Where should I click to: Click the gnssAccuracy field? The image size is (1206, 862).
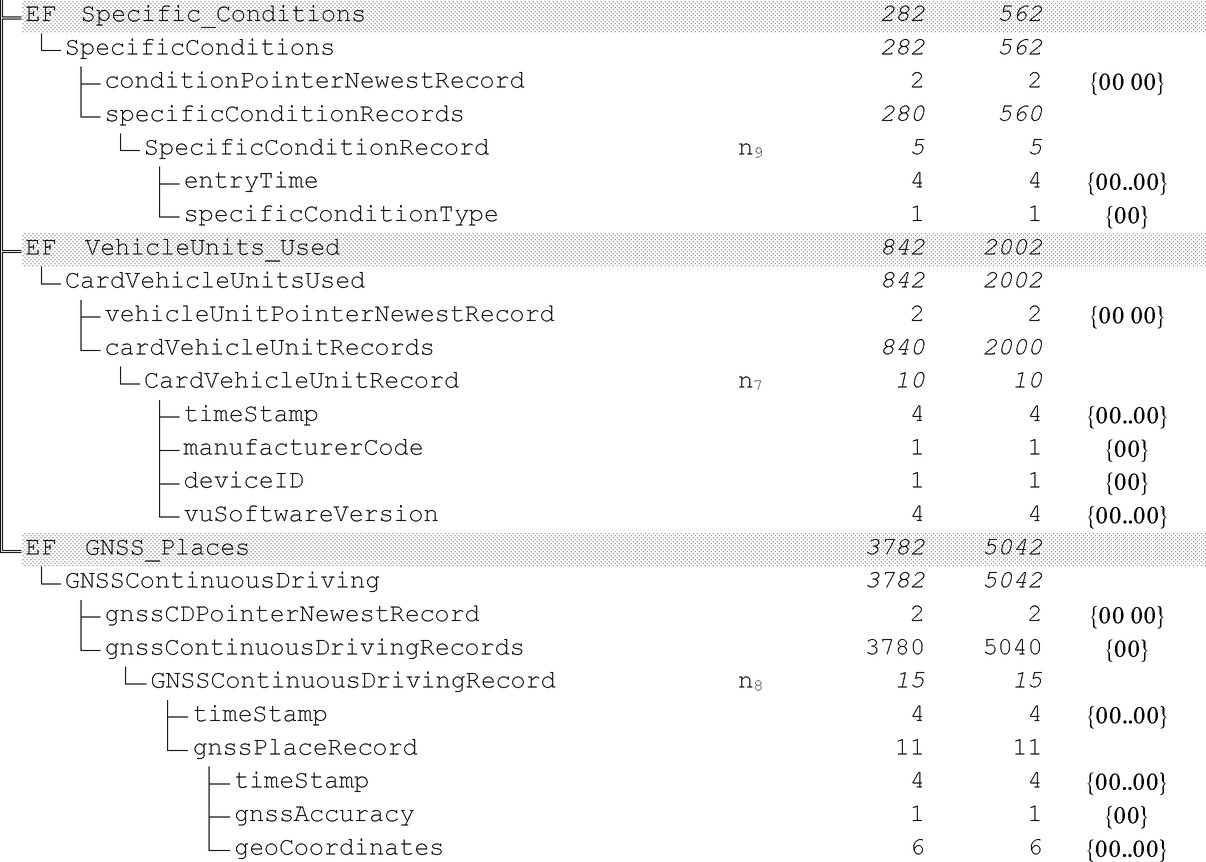(x=324, y=814)
